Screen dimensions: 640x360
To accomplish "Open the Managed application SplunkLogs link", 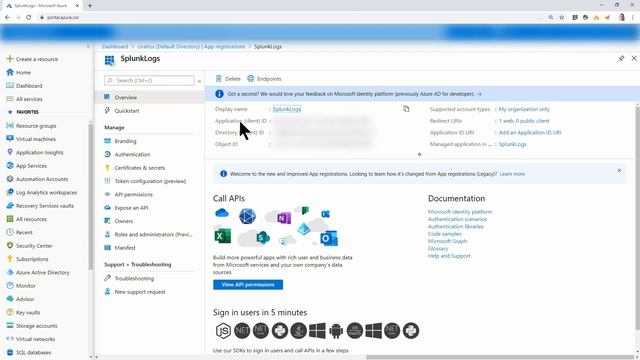I will pos(513,144).
